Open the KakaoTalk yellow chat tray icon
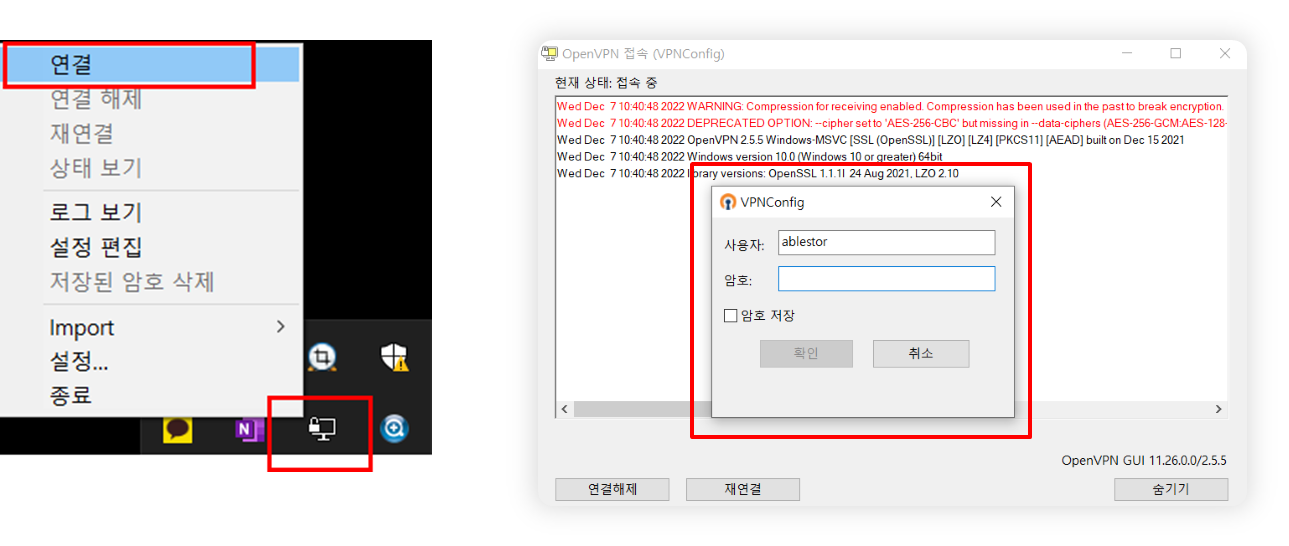 coord(178,430)
